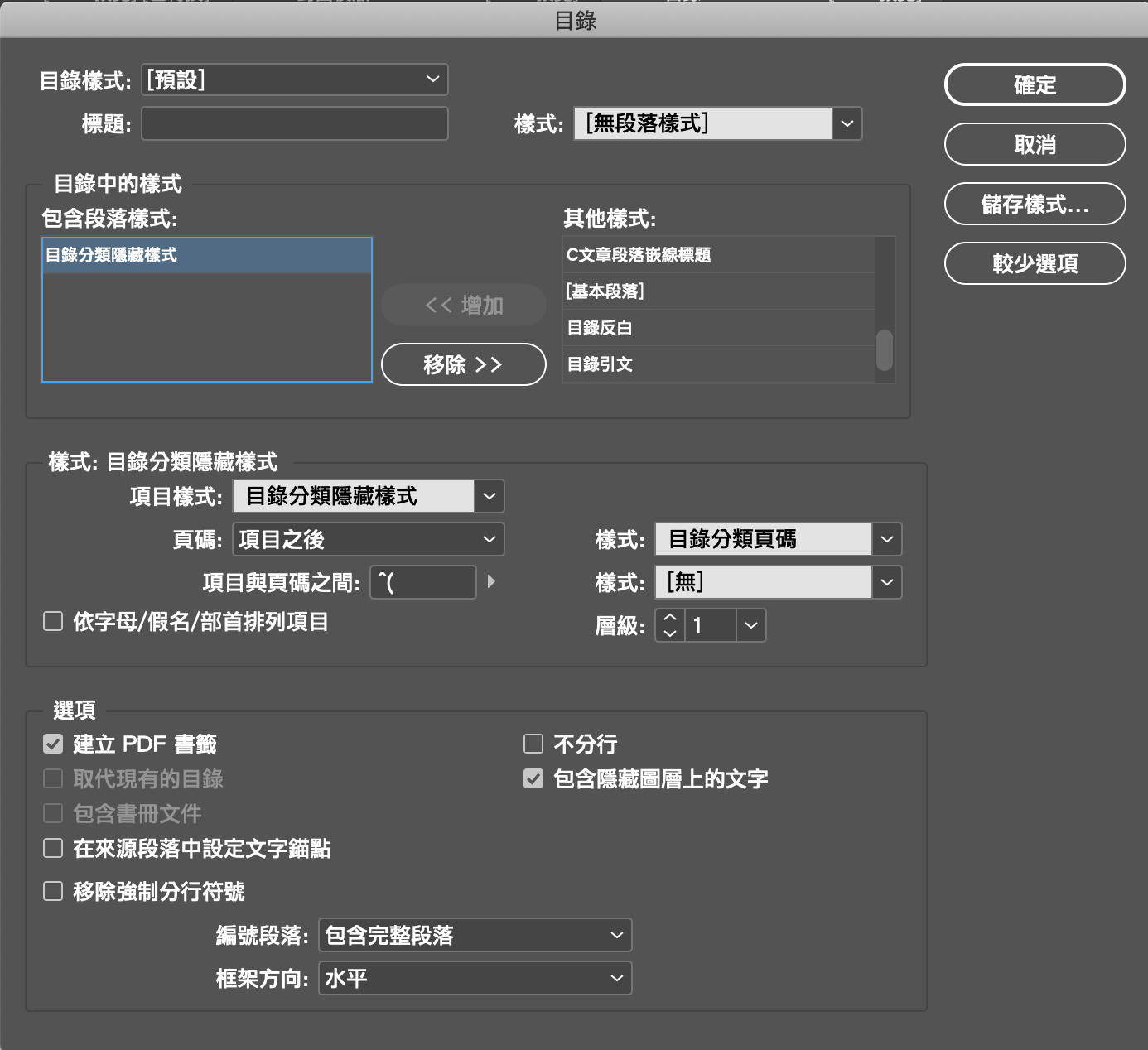Viewport: 1148px width, 1050px height.
Task: Enable 不分行 checkbox
Action: coord(533,744)
